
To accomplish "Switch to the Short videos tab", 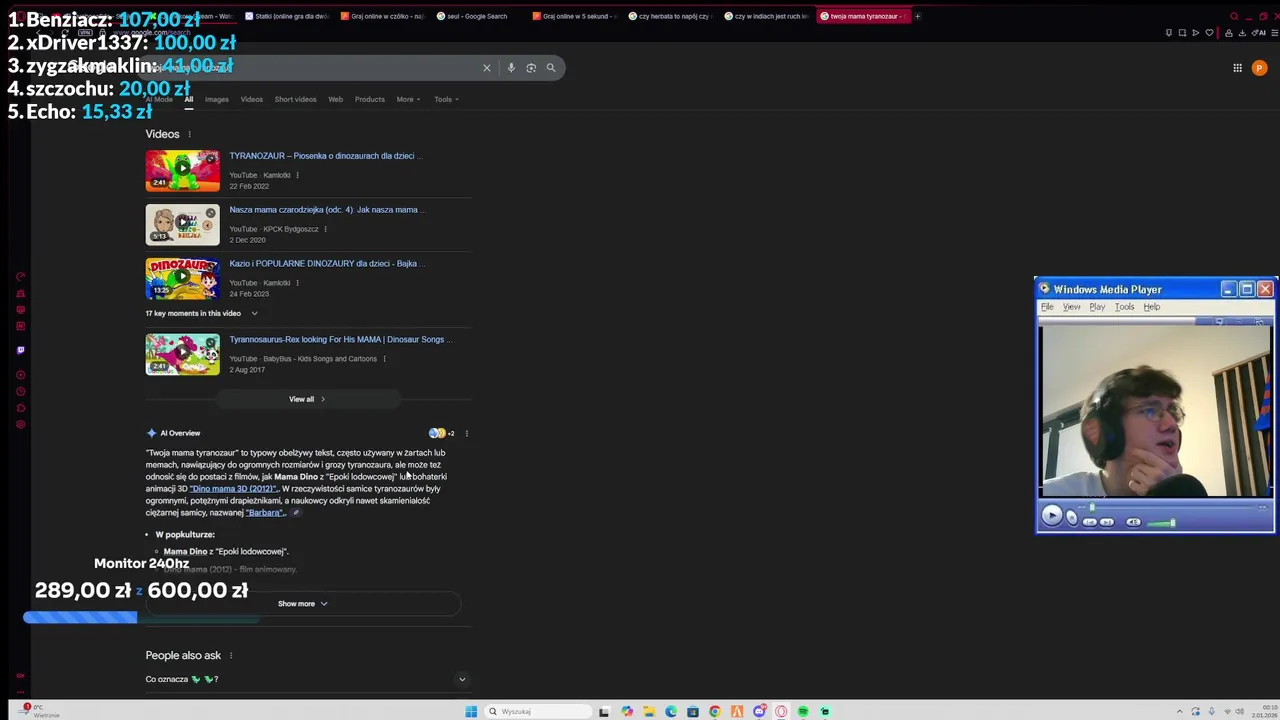I will 295,99.
